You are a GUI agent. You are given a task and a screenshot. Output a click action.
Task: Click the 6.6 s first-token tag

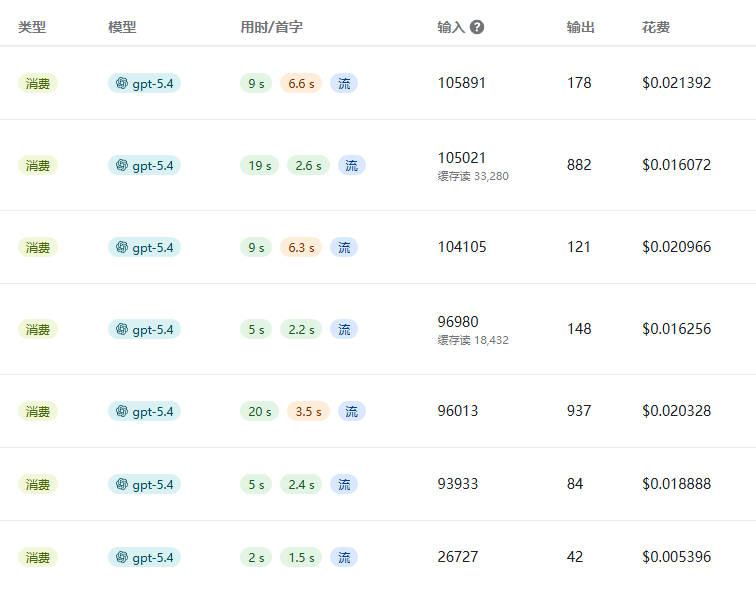pyautogui.click(x=301, y=83)
